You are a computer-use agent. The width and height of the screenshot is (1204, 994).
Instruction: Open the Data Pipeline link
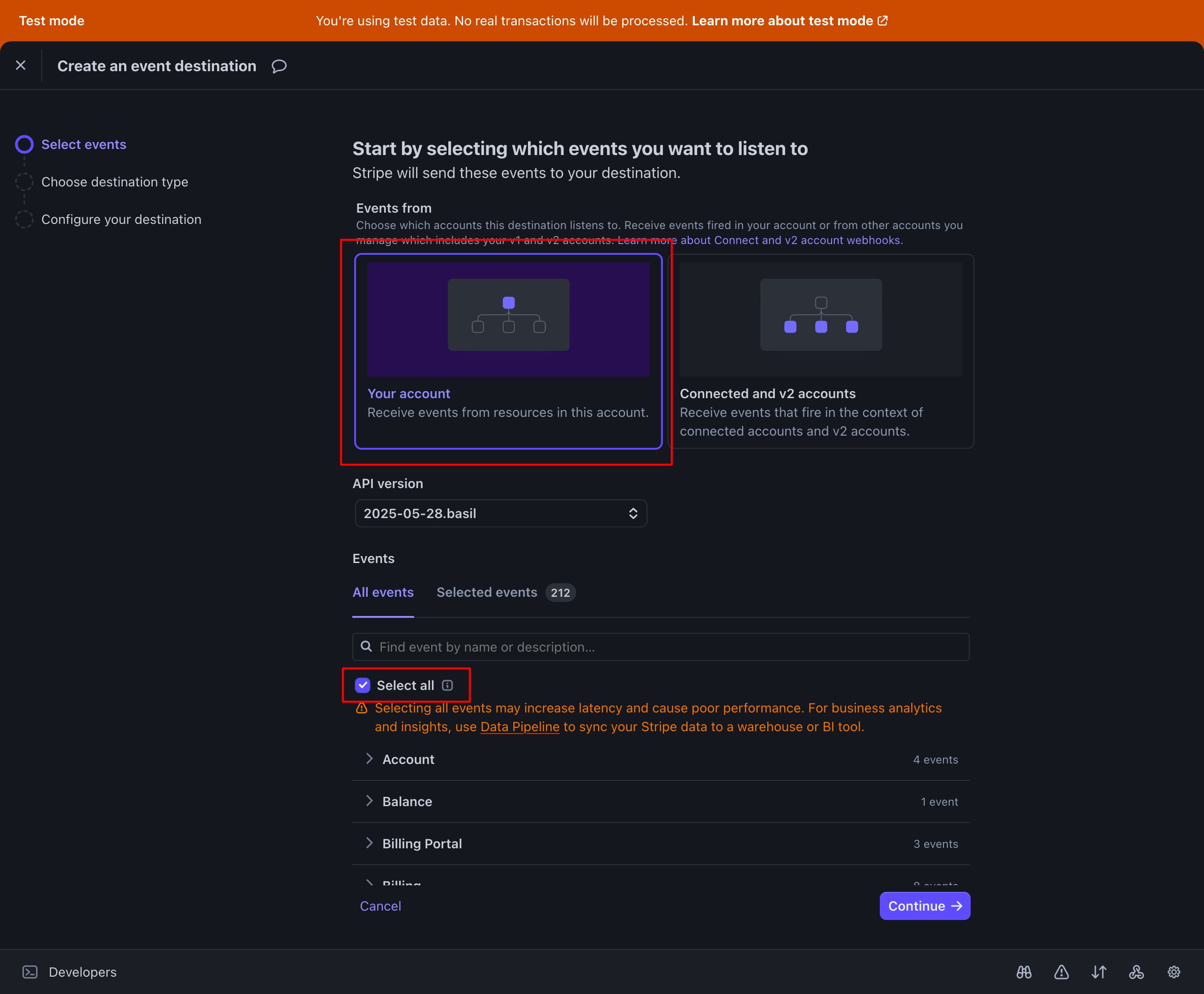tap(519, 727)
